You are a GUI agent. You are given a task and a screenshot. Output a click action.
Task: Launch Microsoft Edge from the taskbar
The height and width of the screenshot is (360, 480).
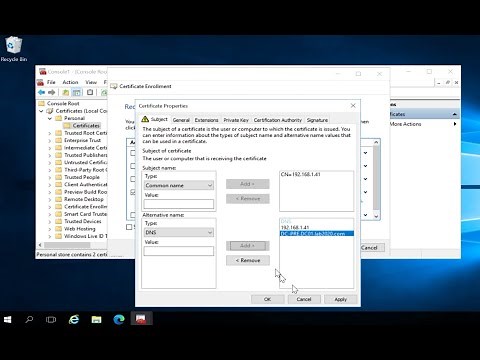119,320
